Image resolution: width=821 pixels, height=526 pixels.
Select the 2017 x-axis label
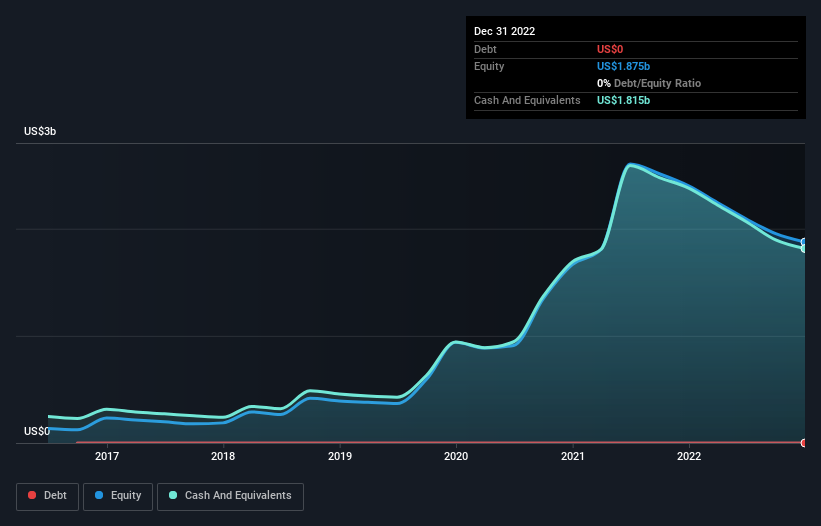107,456
